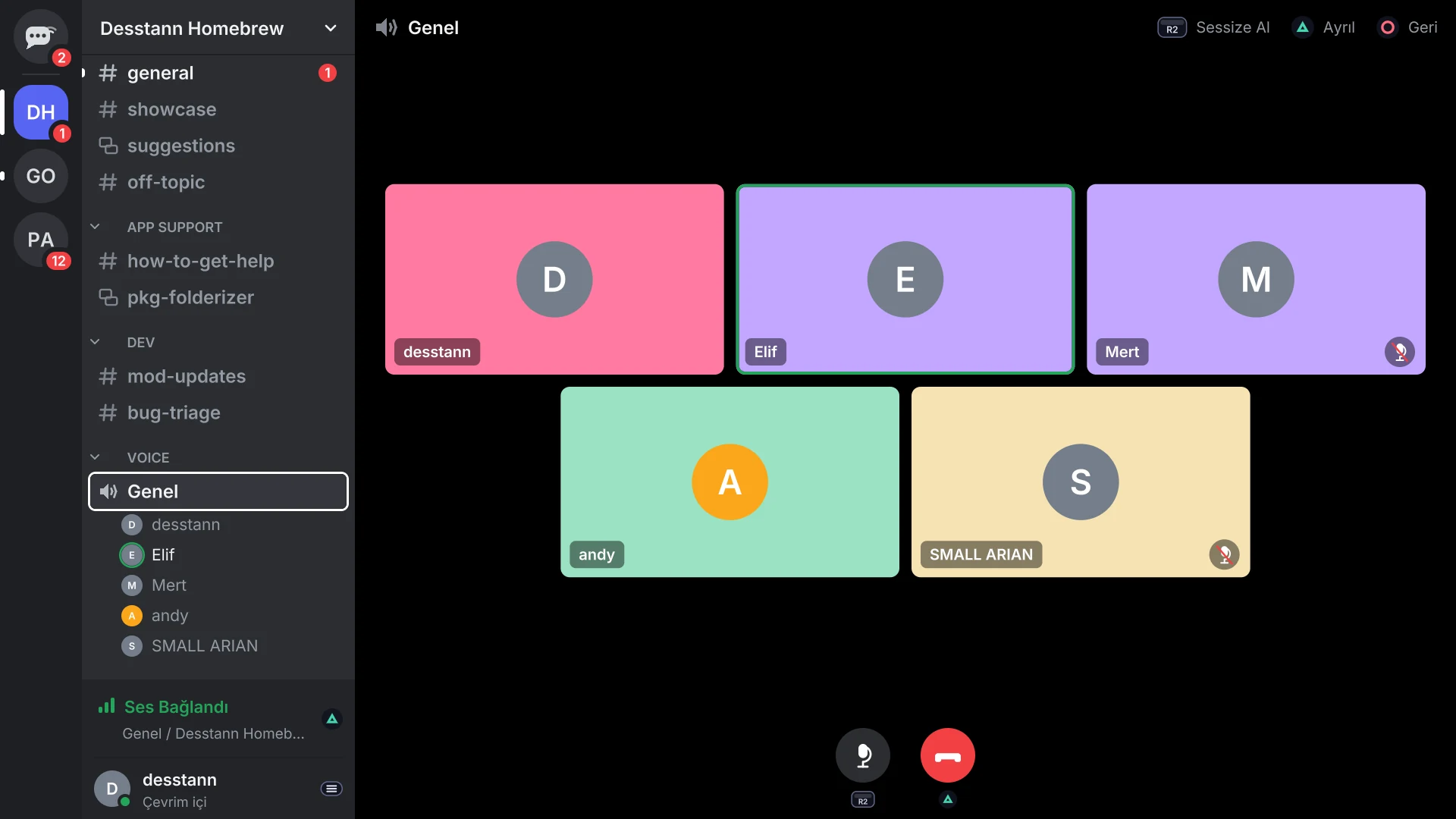Toggle microphone mute button
1456x819 pixels.
point(863,755)
